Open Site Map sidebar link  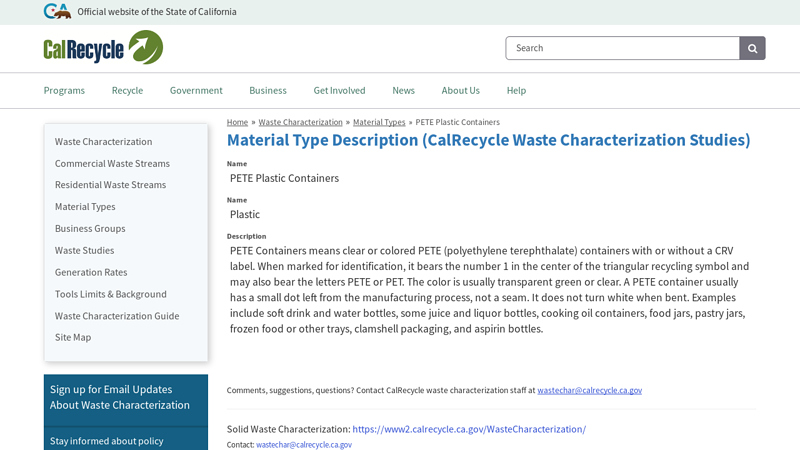click(73, 337)
